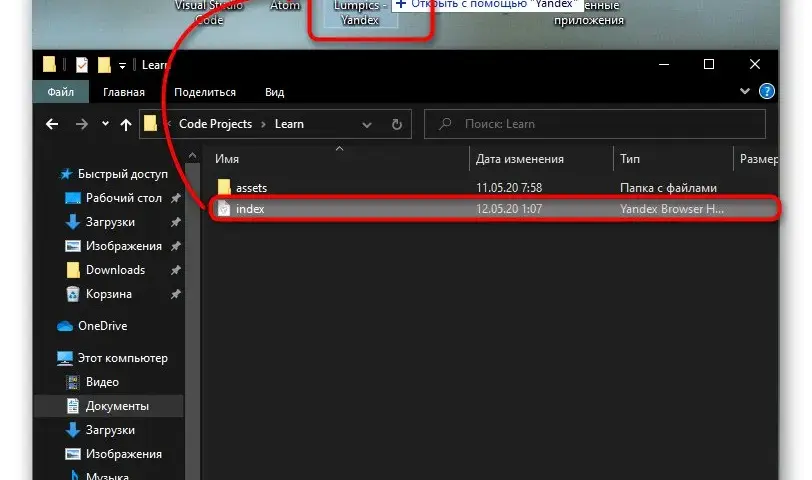Screen dimensions: 812x480
Task: Open the Quick Access Toolbar customize dropdown
Action: [122, 66]
